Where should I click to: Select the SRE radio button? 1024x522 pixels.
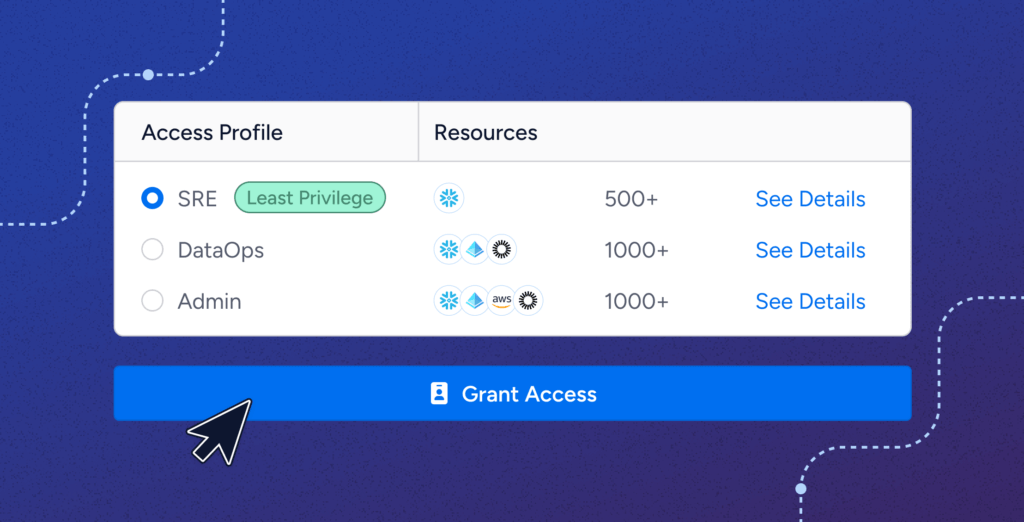click(152, 199)
